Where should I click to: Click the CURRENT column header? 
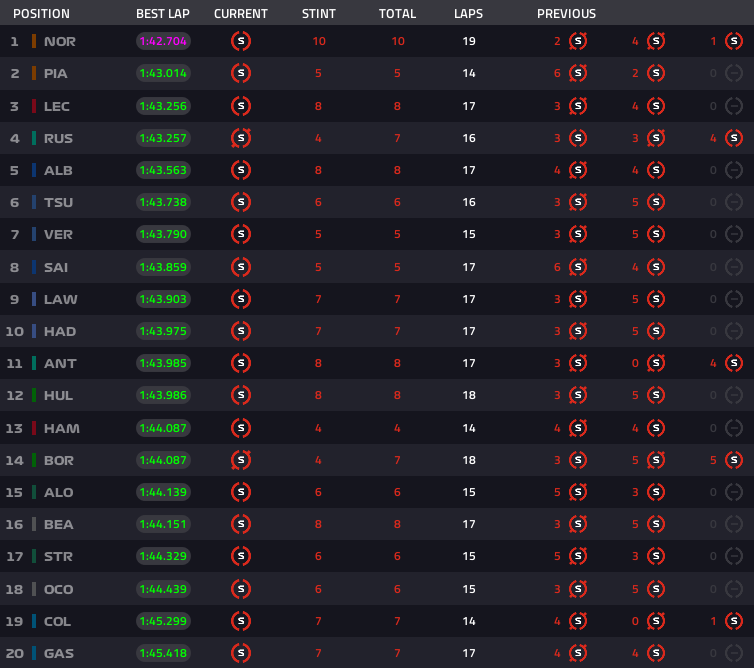pos(241,13)
